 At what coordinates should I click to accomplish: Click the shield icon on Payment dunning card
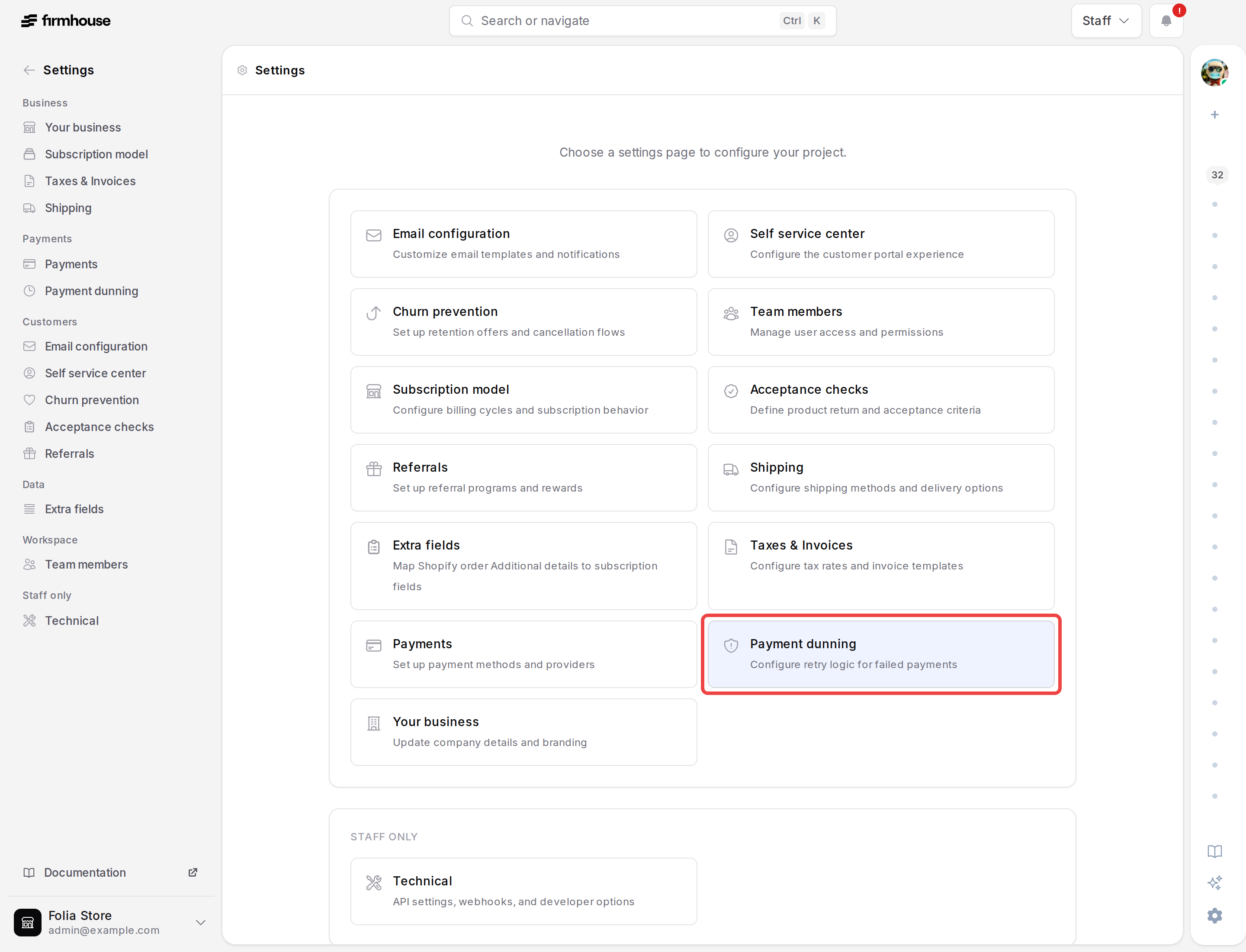(x=731, y=646)
